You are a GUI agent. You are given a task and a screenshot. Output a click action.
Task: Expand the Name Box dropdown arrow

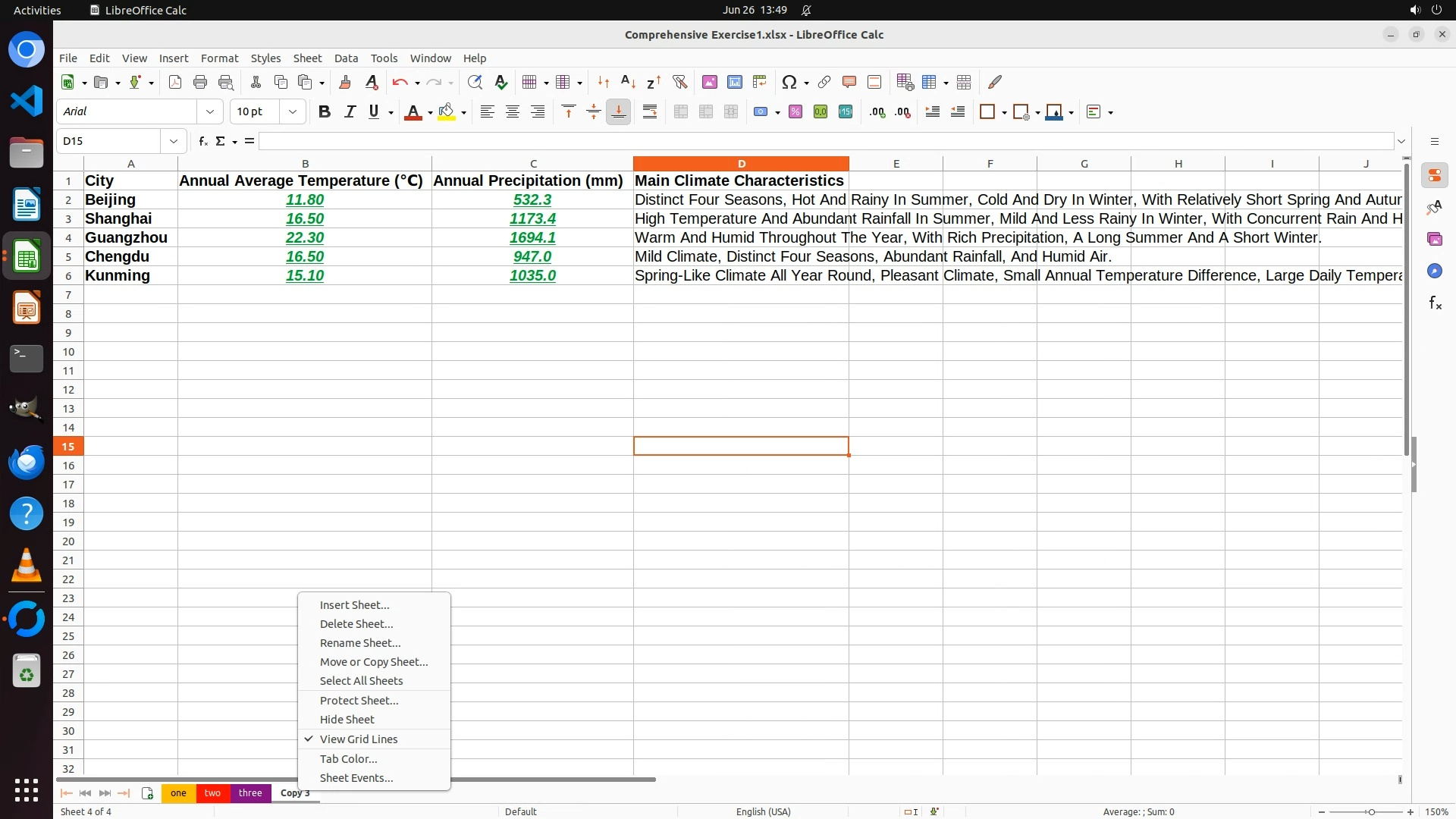coord(174,141)
